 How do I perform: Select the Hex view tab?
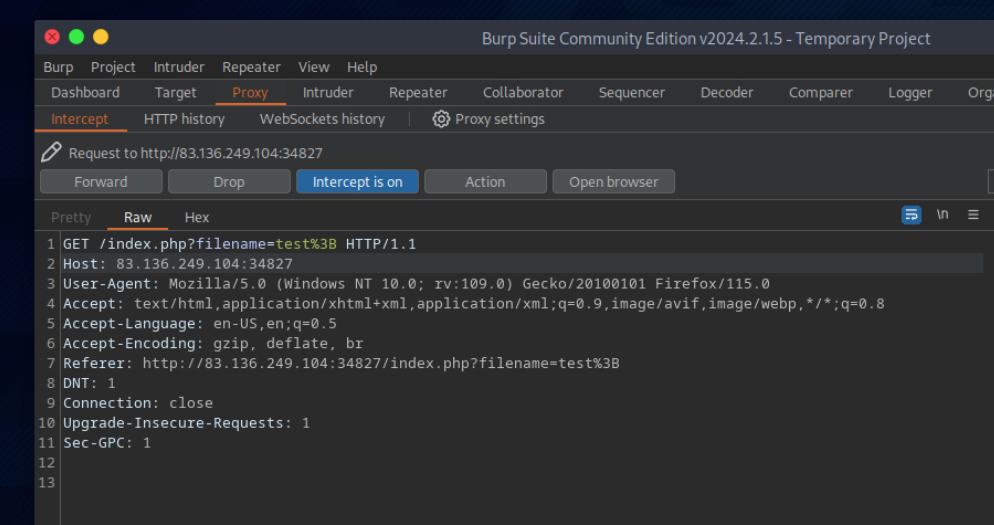pos(197,217)
